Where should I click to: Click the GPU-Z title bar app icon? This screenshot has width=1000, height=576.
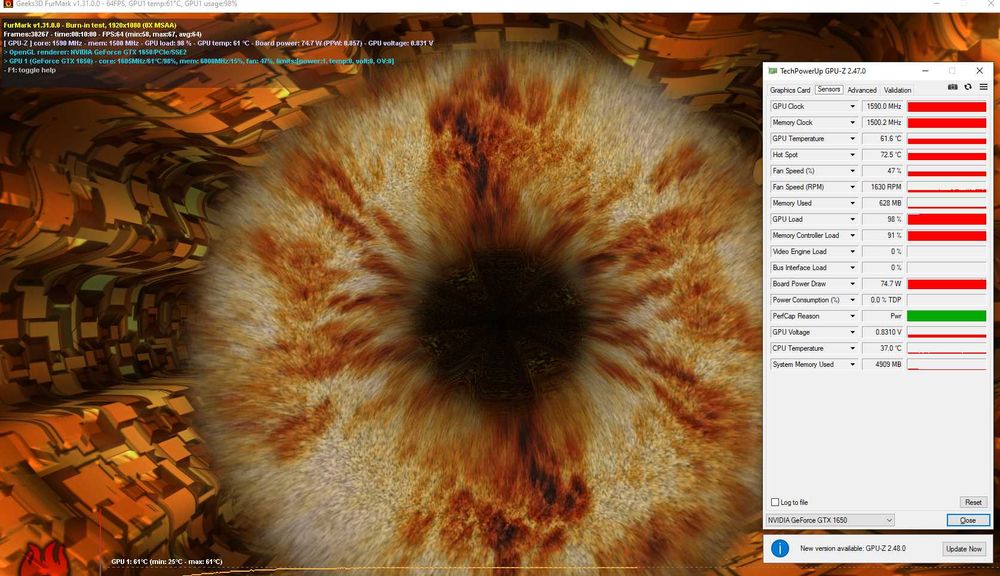(772, 71)
